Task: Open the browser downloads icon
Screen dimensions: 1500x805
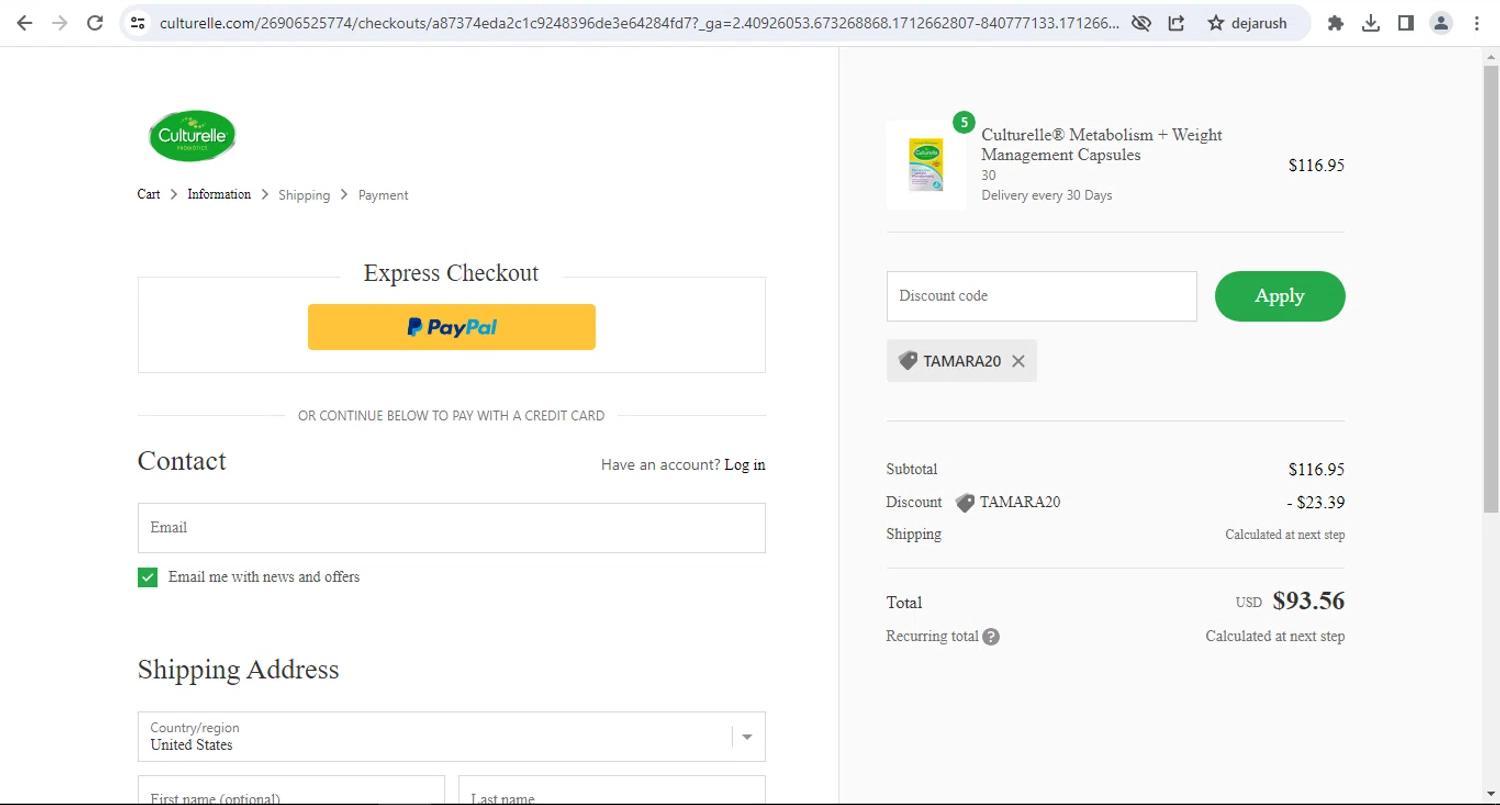Action: pos(1371,22)
